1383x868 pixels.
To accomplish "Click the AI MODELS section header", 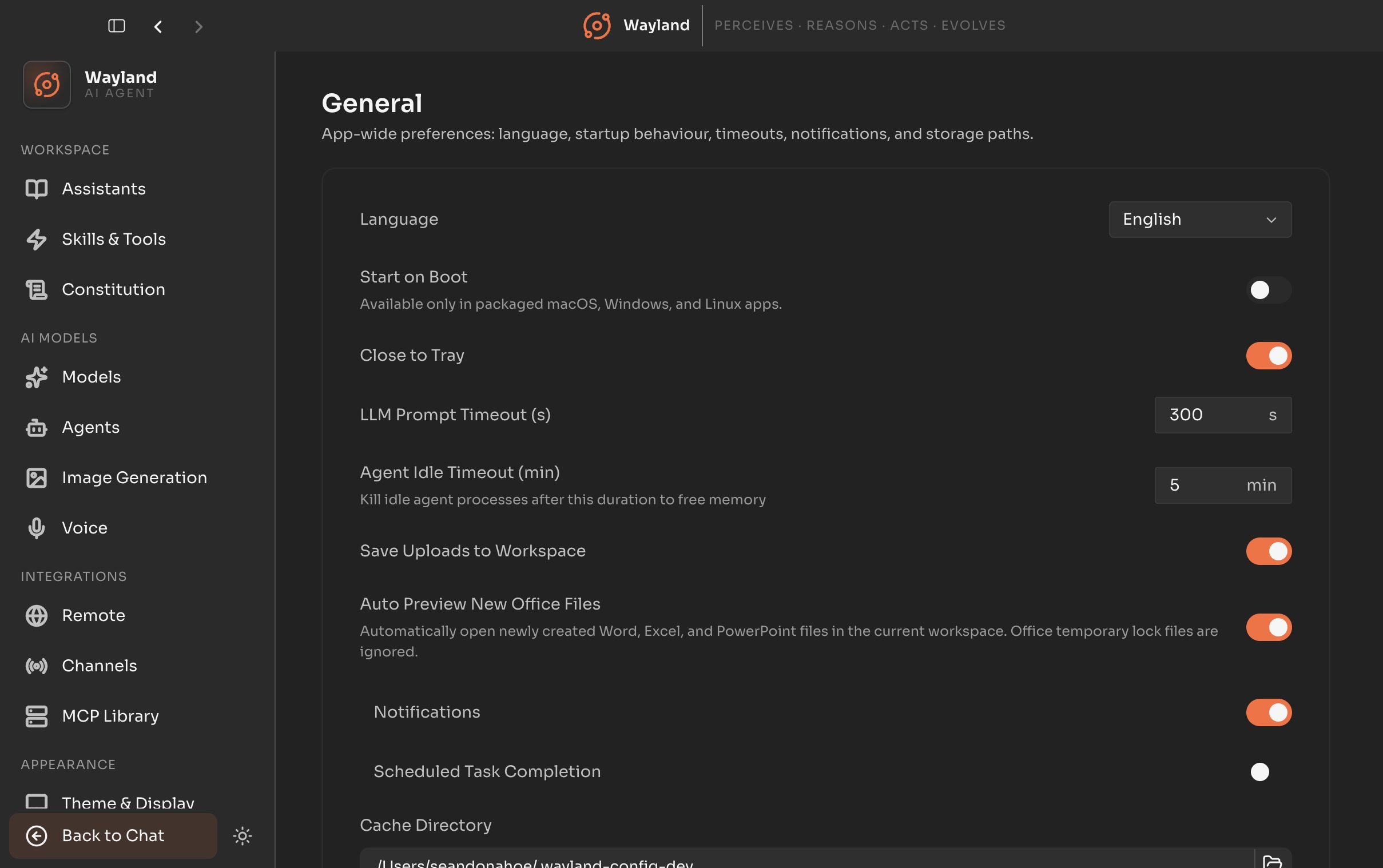I will pos(59,338).
